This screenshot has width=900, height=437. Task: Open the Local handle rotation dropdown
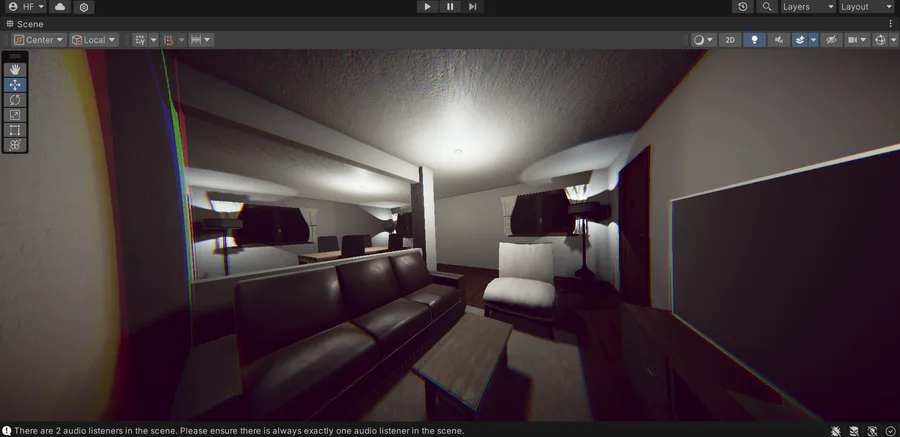click(x=94, y=40)
